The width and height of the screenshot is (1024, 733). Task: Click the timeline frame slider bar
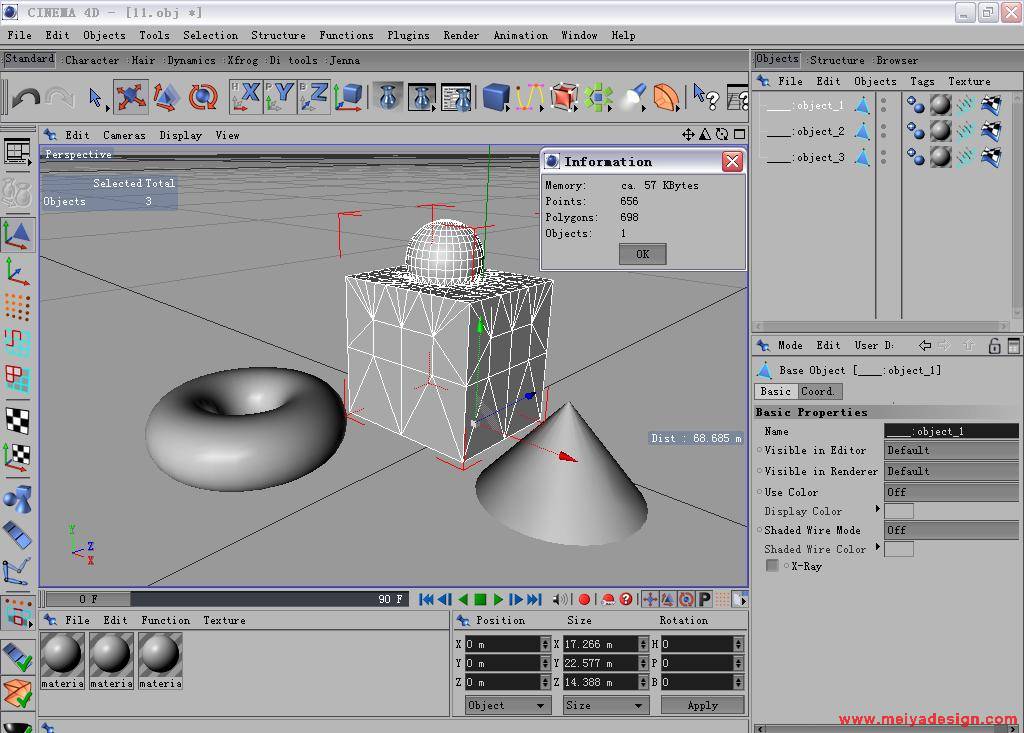tap(227, 599)
